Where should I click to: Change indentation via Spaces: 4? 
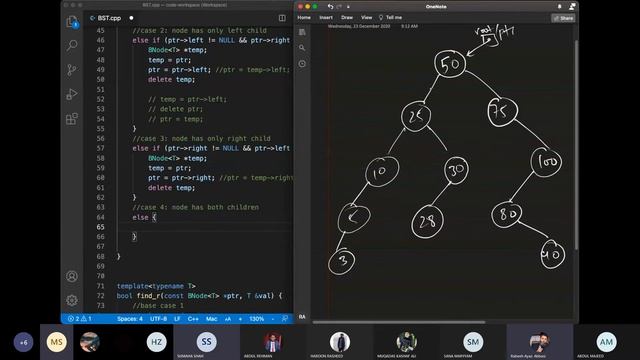(130, 319)
